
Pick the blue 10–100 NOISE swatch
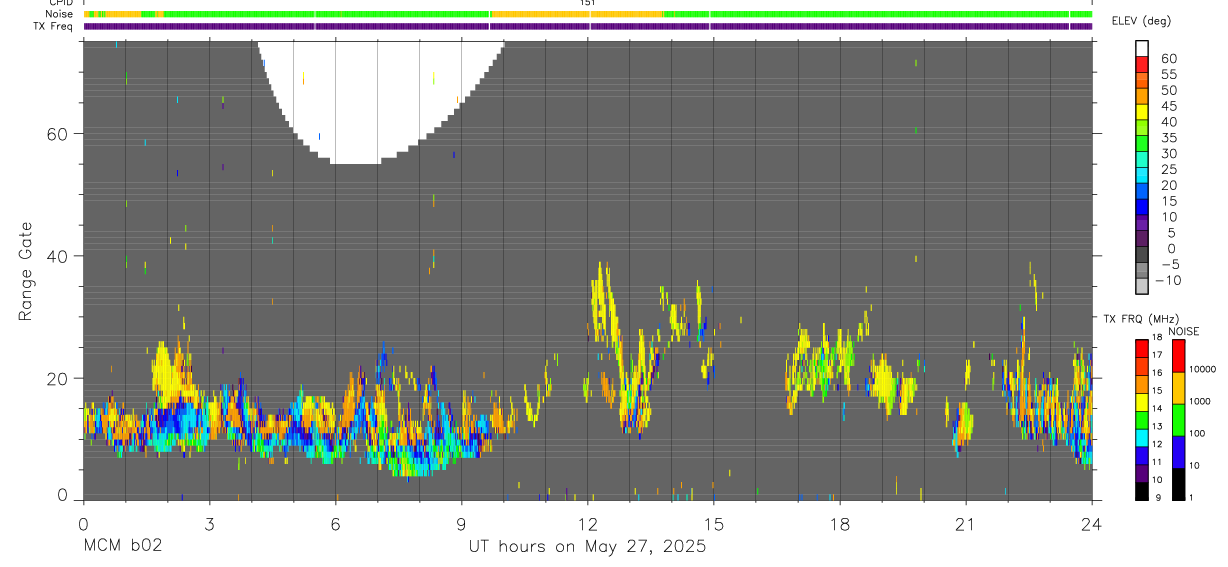tap(1178, 452)
